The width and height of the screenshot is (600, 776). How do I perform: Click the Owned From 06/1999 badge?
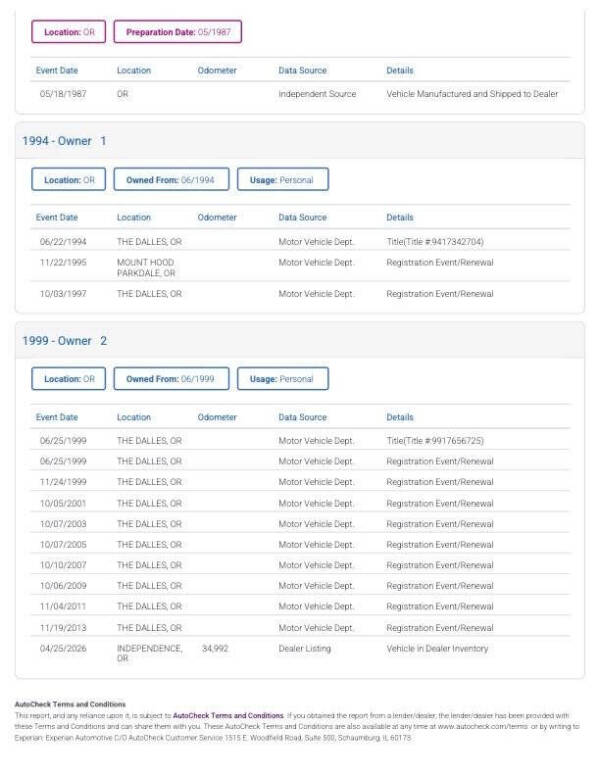(171, 379)
